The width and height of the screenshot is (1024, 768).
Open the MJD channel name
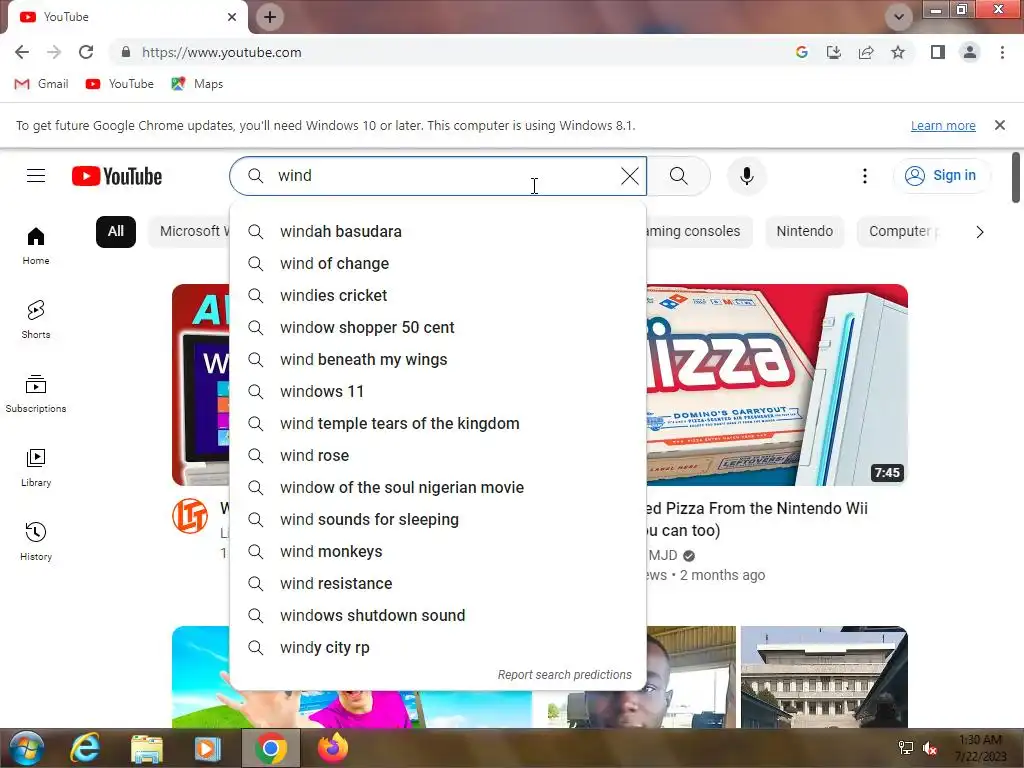click(x=662, y=555)
